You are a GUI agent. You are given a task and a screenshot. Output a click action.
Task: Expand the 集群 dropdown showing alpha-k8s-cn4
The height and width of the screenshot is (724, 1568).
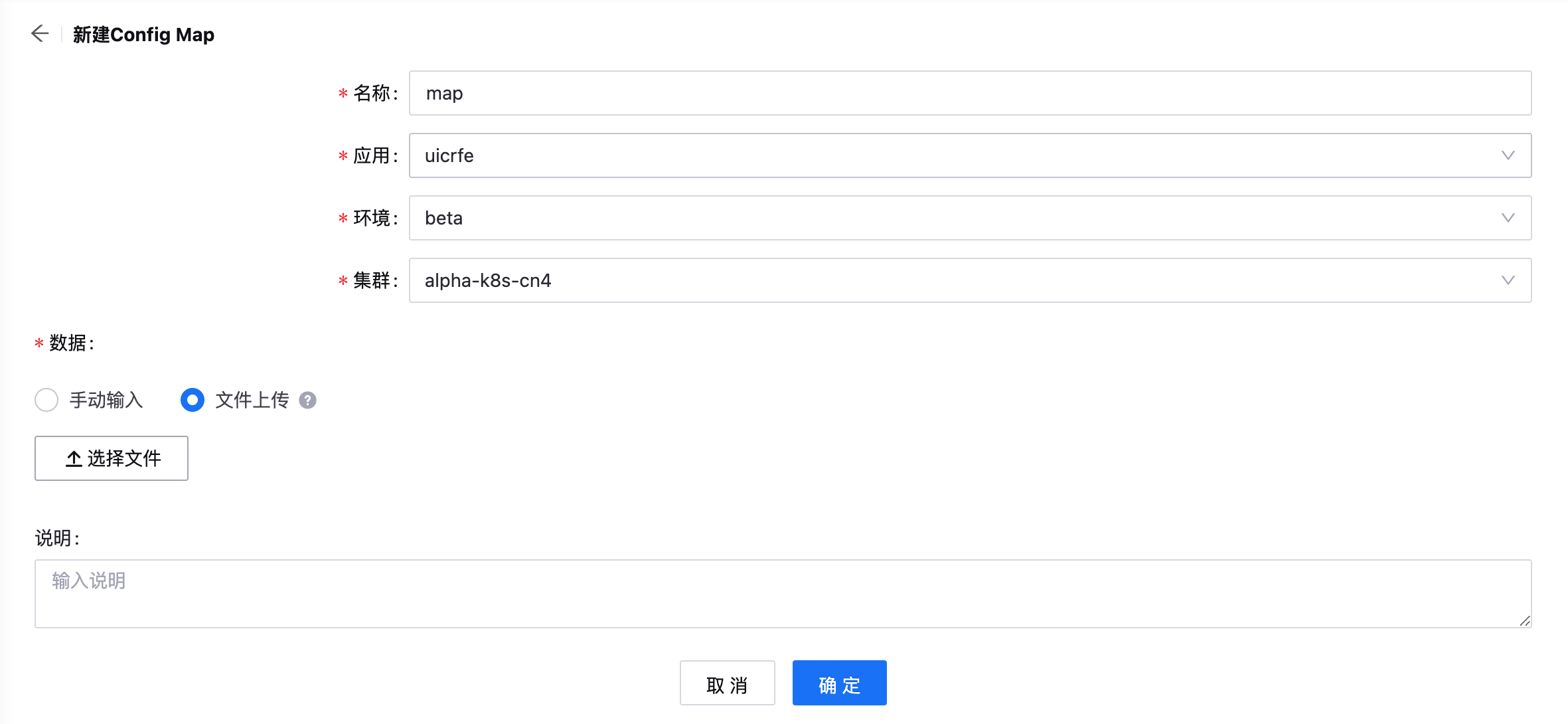click(x=929, y=280)
